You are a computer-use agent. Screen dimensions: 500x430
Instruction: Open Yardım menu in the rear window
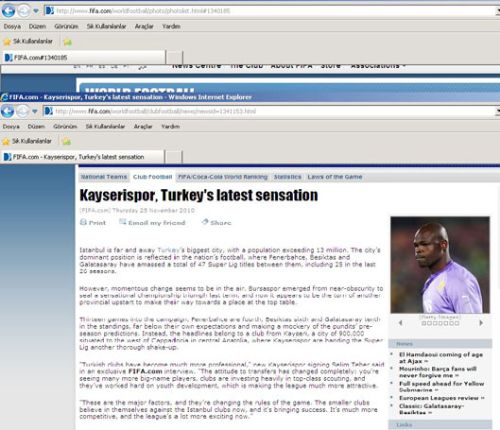[171, 26]
